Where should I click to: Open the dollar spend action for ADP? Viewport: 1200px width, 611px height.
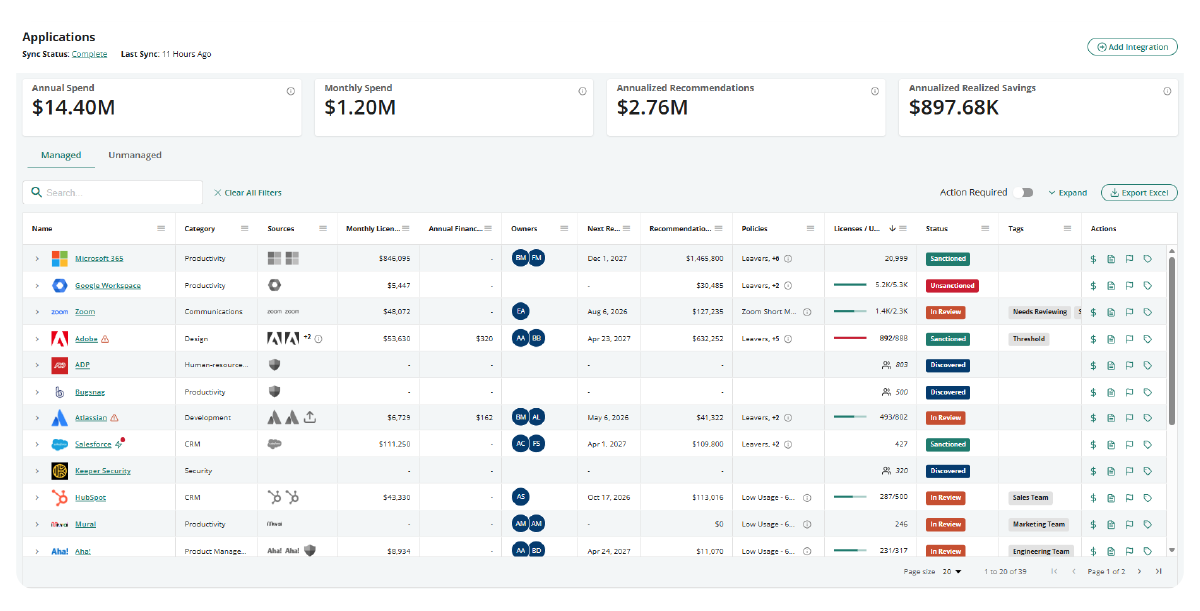pyautogui.click(x=1093, y=365)
